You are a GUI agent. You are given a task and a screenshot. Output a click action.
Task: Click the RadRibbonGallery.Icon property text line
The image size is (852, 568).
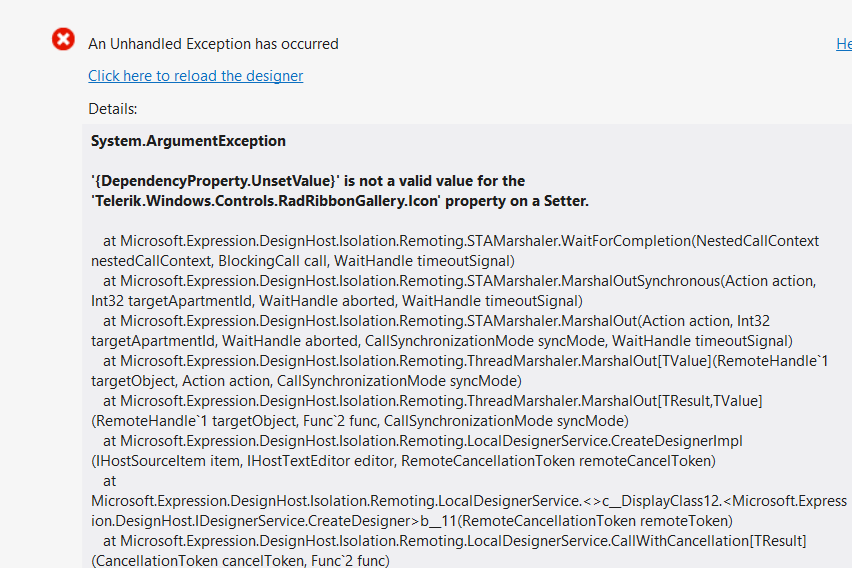(x=340, y=201)
